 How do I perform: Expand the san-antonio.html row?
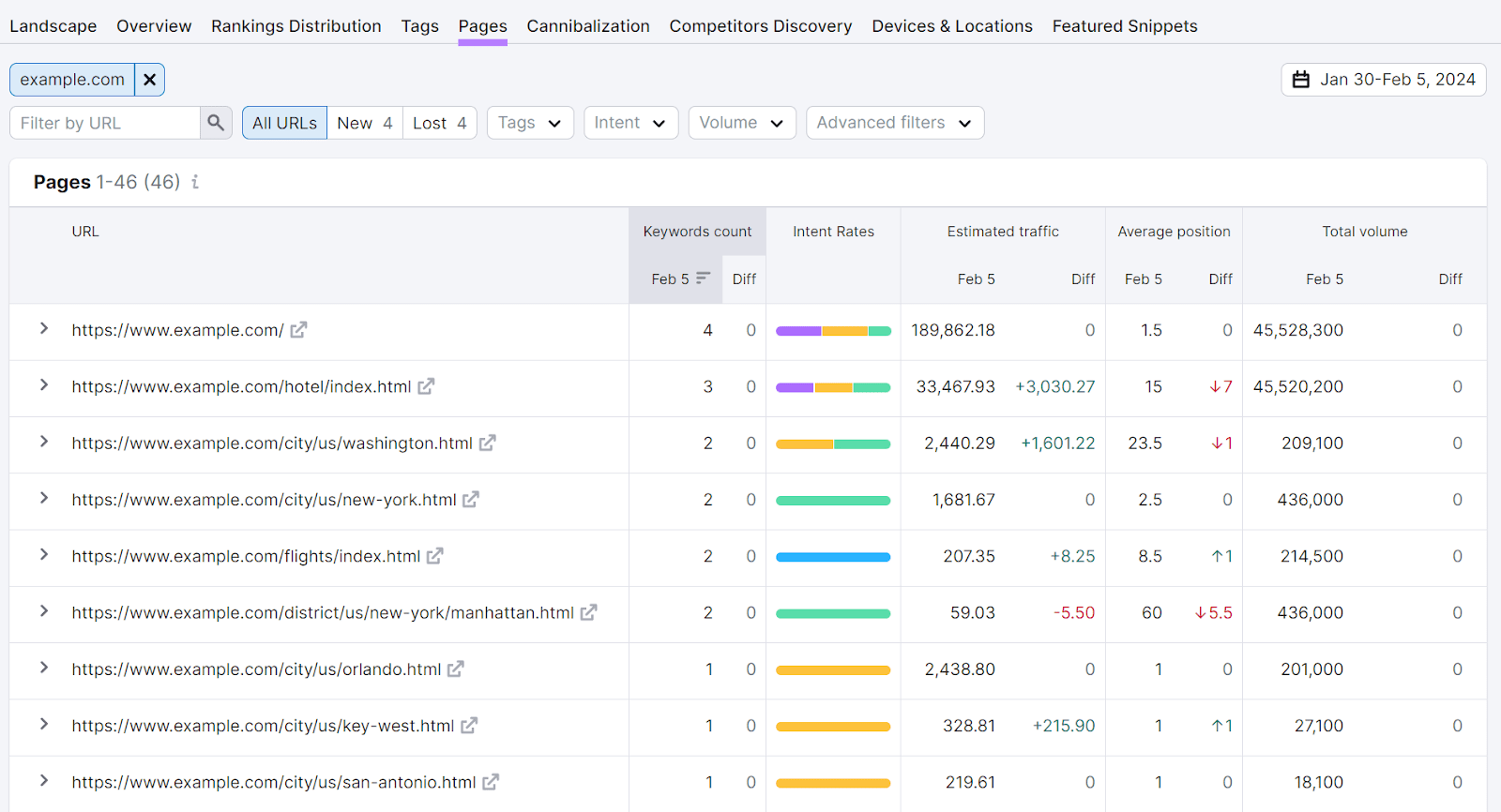click(43, 781)
